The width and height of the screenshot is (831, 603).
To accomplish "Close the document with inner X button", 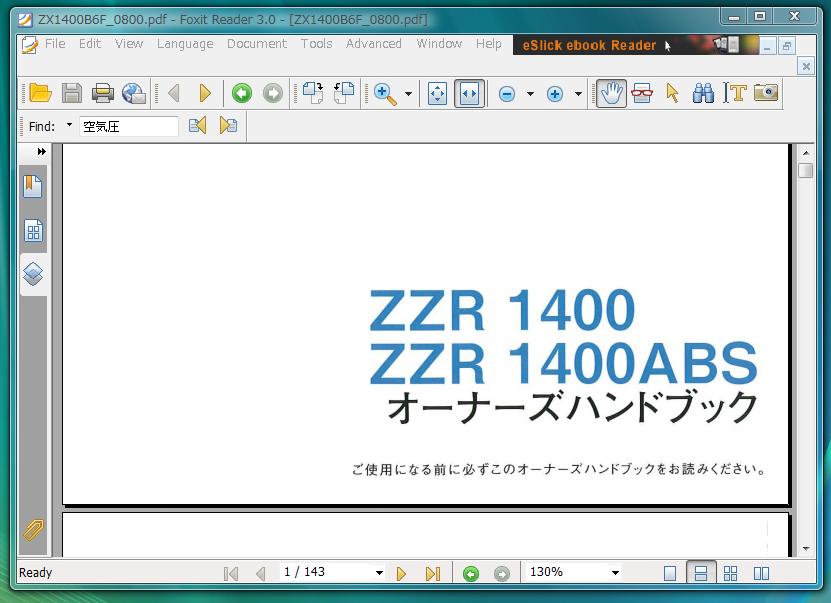I will coord(806,66).
